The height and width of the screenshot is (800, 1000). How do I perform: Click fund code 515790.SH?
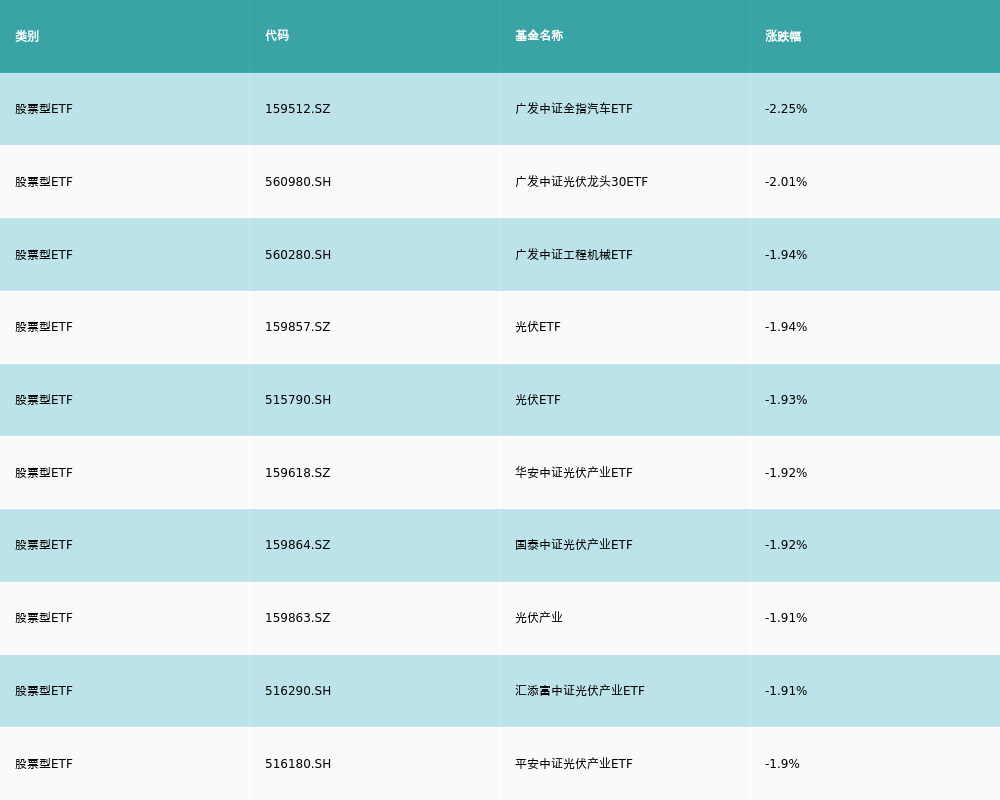tap(298, 400)
